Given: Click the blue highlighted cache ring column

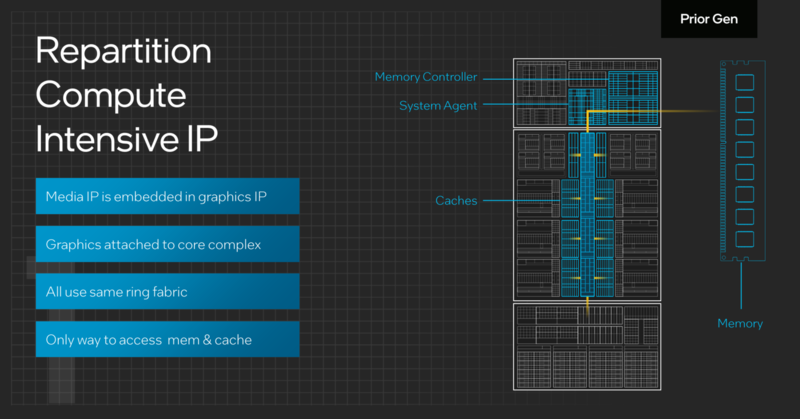Looking at the screenshot, I should click(x=586, y=215).
